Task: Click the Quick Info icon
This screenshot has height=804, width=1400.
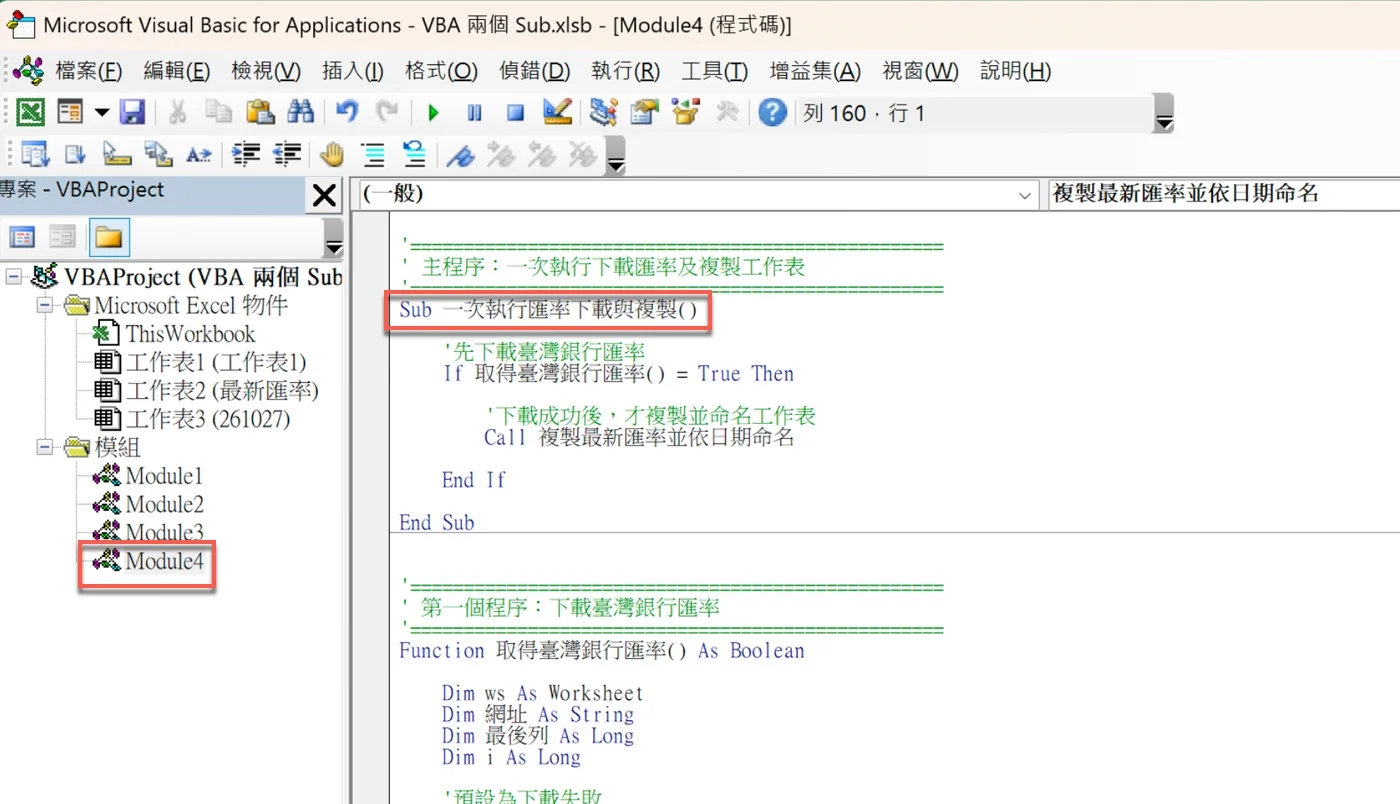Action: pos(117,154)
